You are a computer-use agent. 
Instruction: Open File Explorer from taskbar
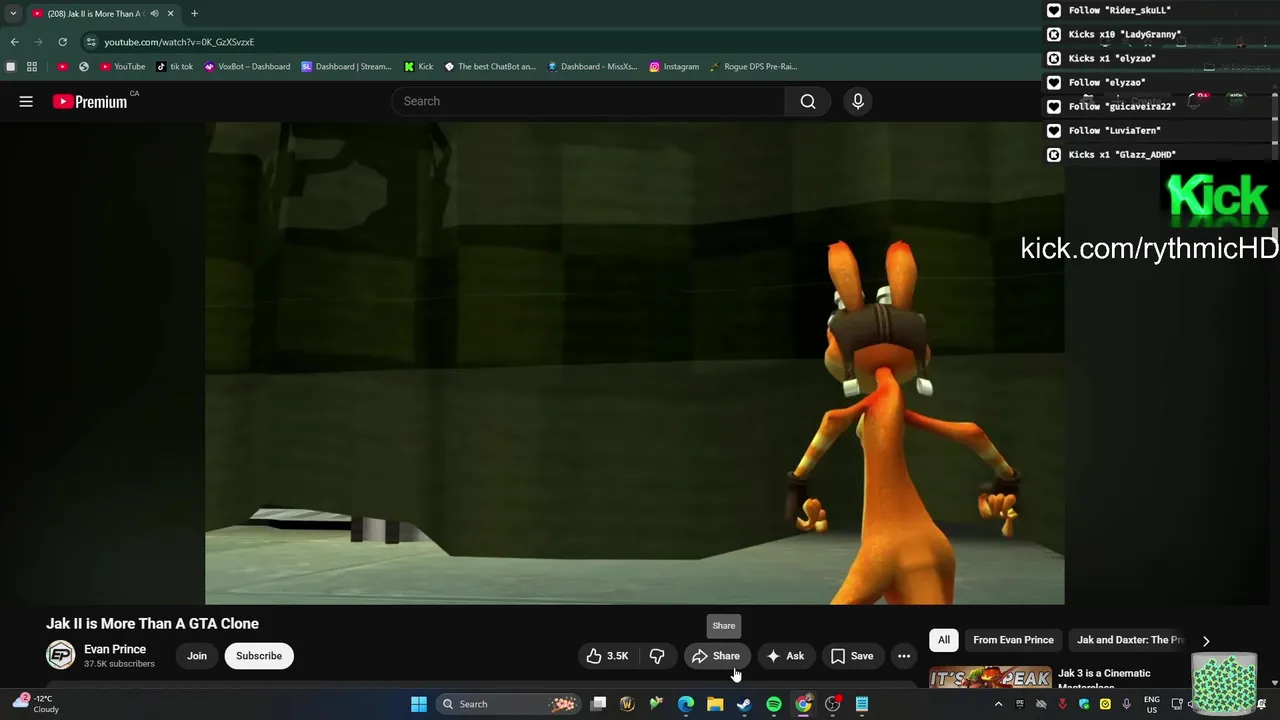[x=715, y=704]
